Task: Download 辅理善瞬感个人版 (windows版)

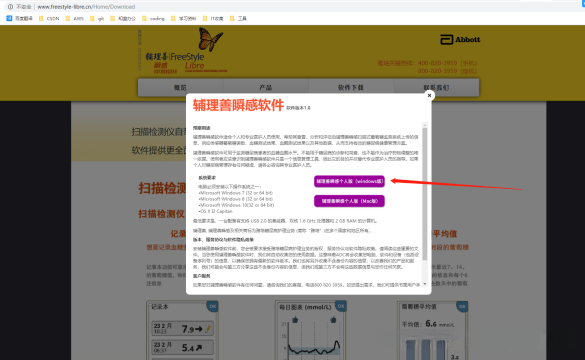Action: tap(349, 181)
